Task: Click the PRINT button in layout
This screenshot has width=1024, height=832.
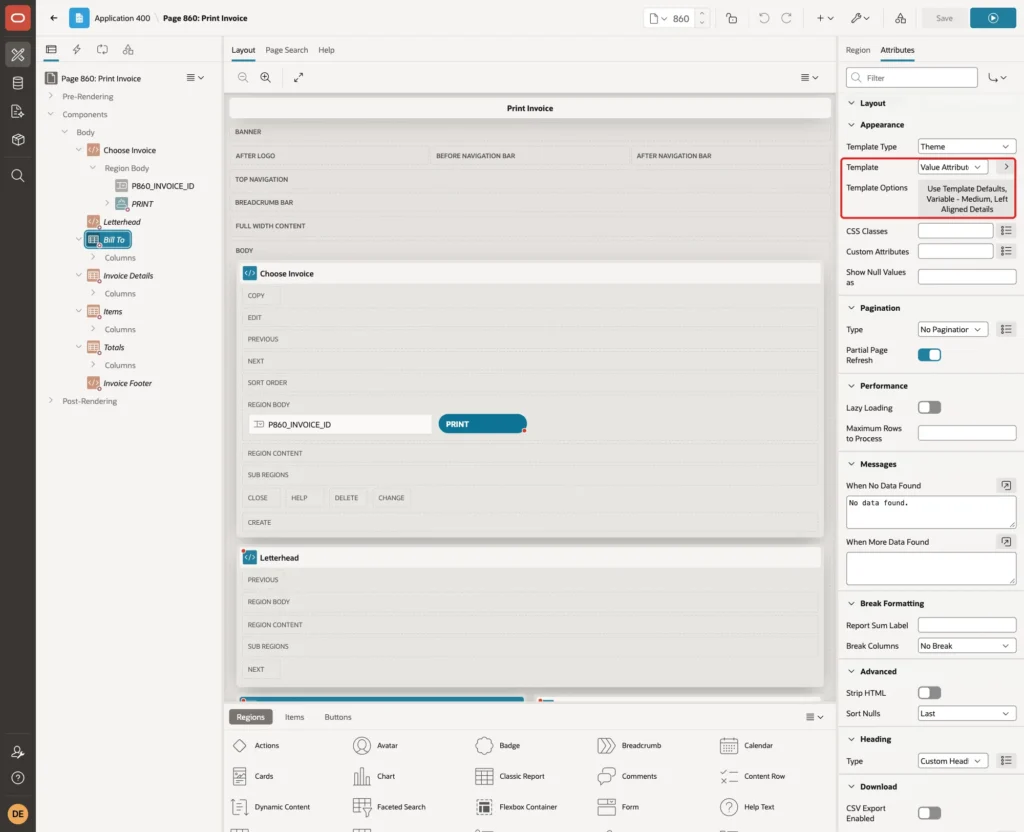Action: pyautogui.click(x=483, y=424)
